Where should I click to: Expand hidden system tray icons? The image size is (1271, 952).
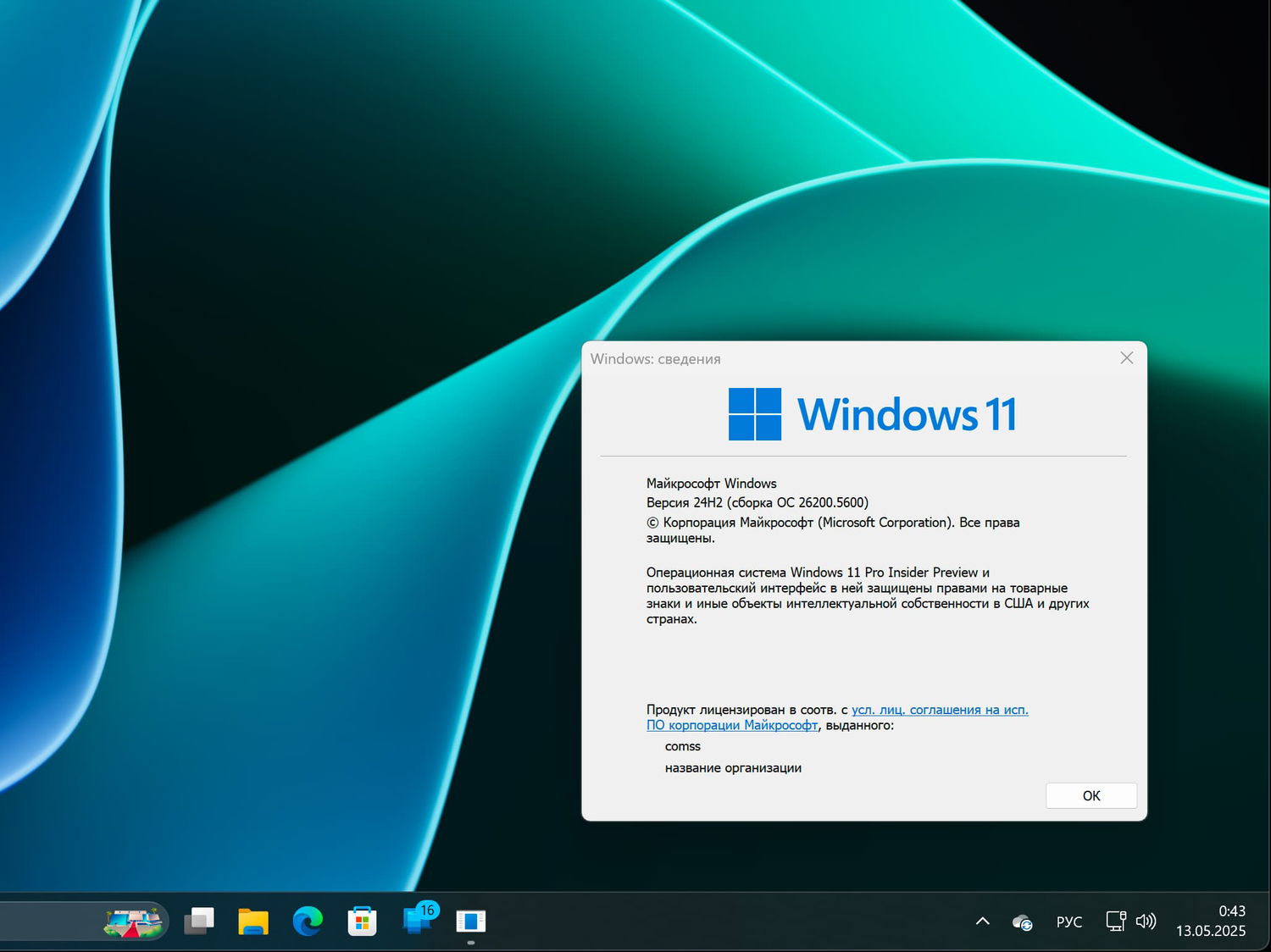(x=981, y=921)
